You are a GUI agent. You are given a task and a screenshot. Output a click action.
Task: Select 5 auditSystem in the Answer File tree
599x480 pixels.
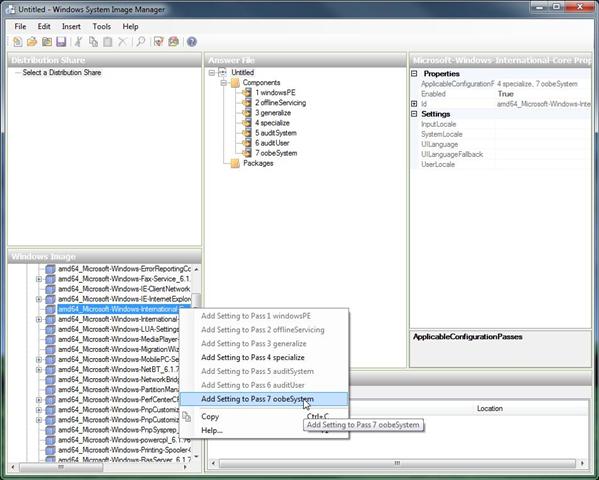coord(276,133)
